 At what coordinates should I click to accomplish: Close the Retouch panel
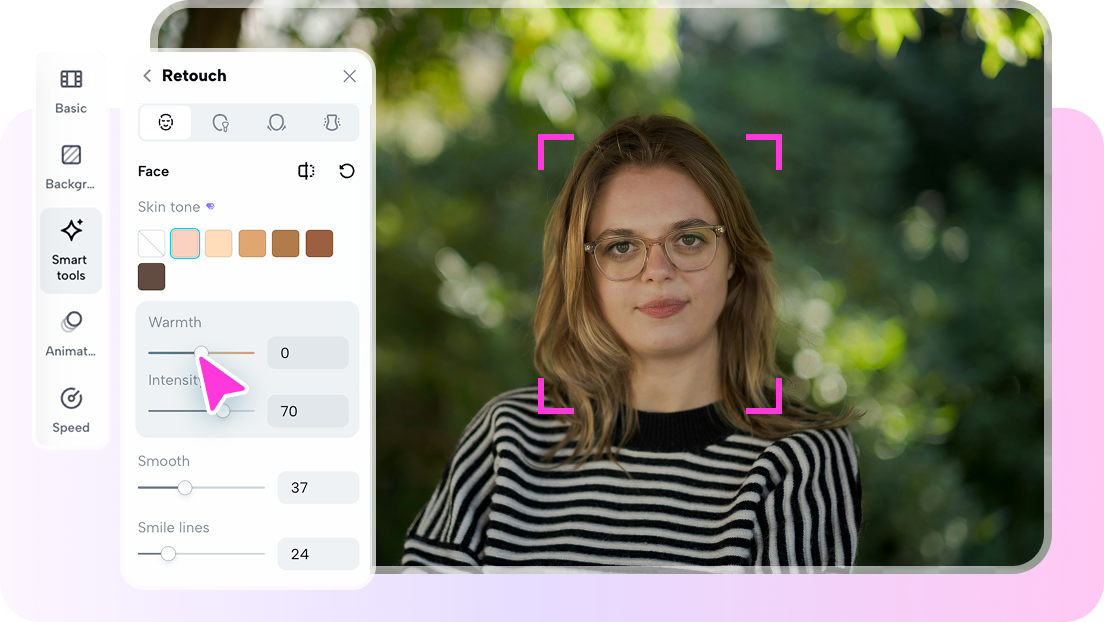coord(349,76)
